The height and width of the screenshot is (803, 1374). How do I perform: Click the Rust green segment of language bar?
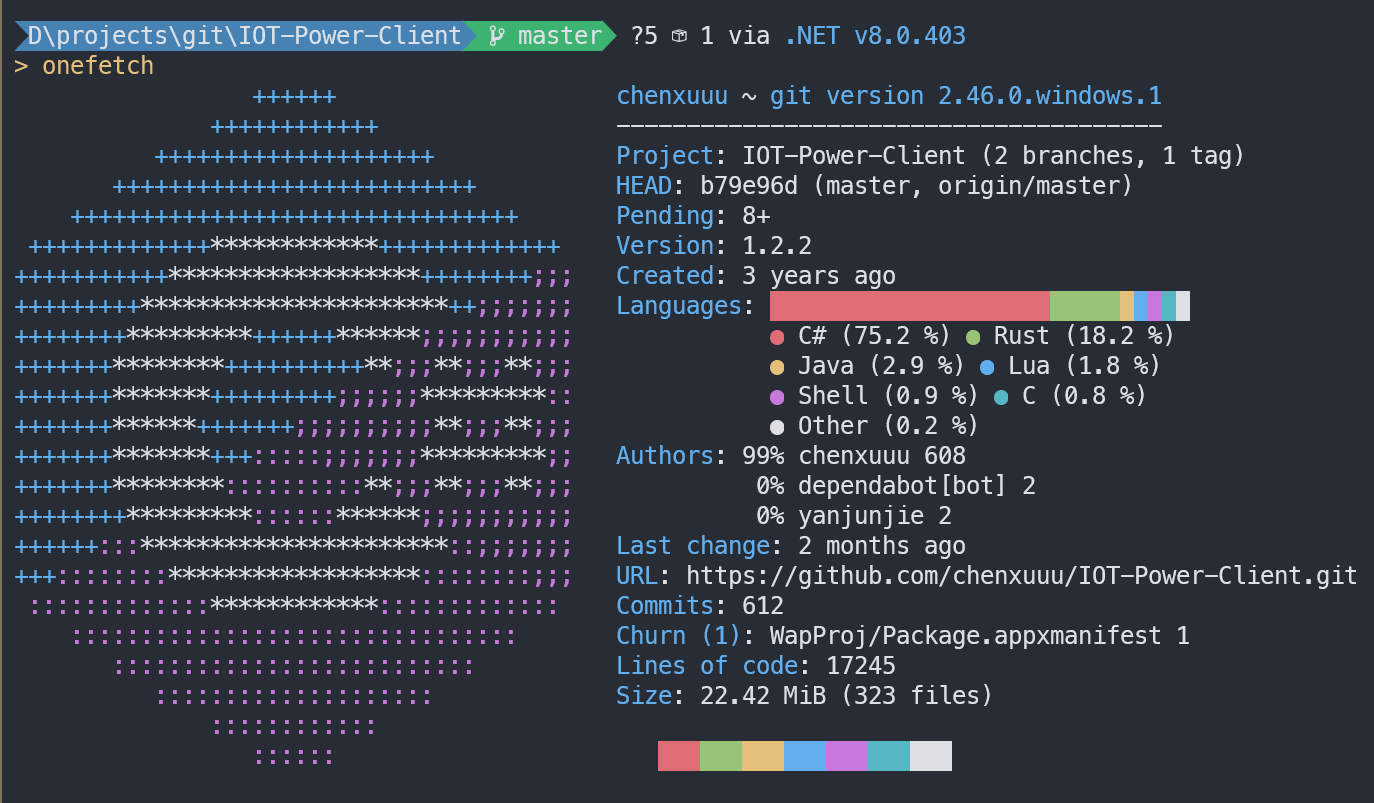coord(1085,306)
